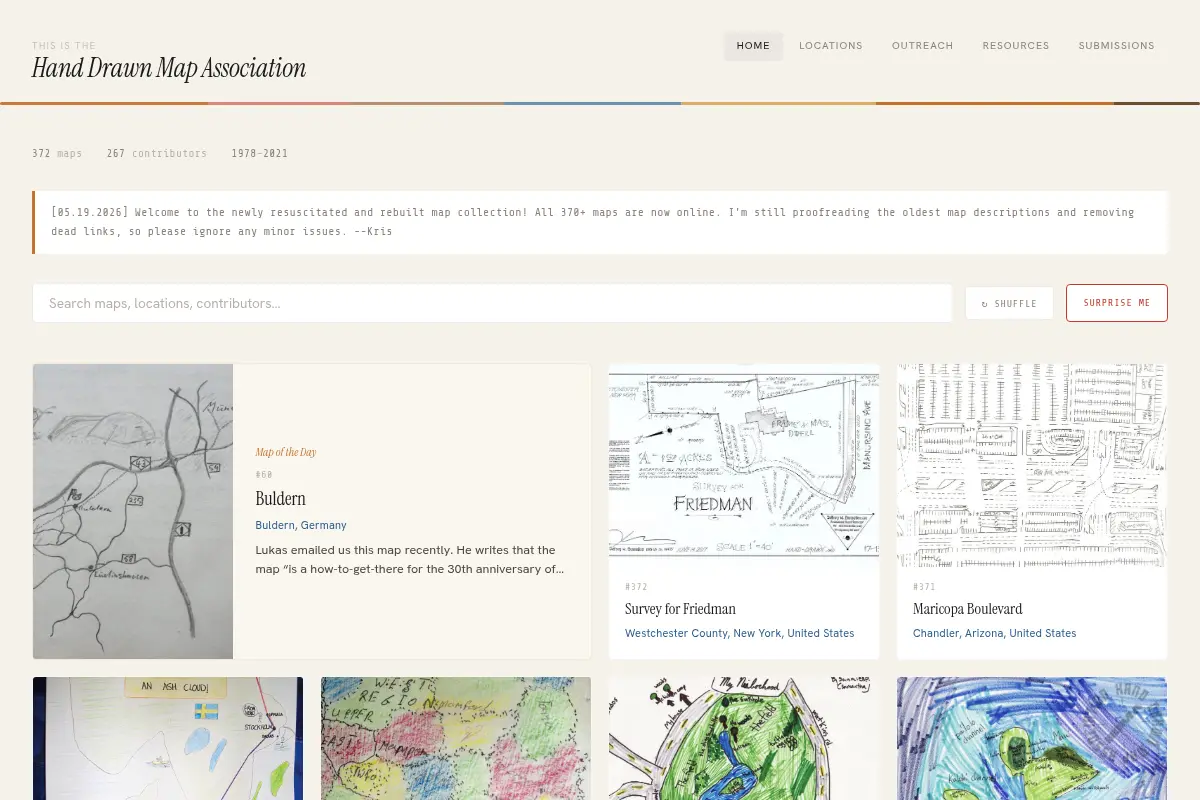Open the Resources nav item
Image resolution: width=1200 pixels, height=800 pixels.
(1016, 46)
